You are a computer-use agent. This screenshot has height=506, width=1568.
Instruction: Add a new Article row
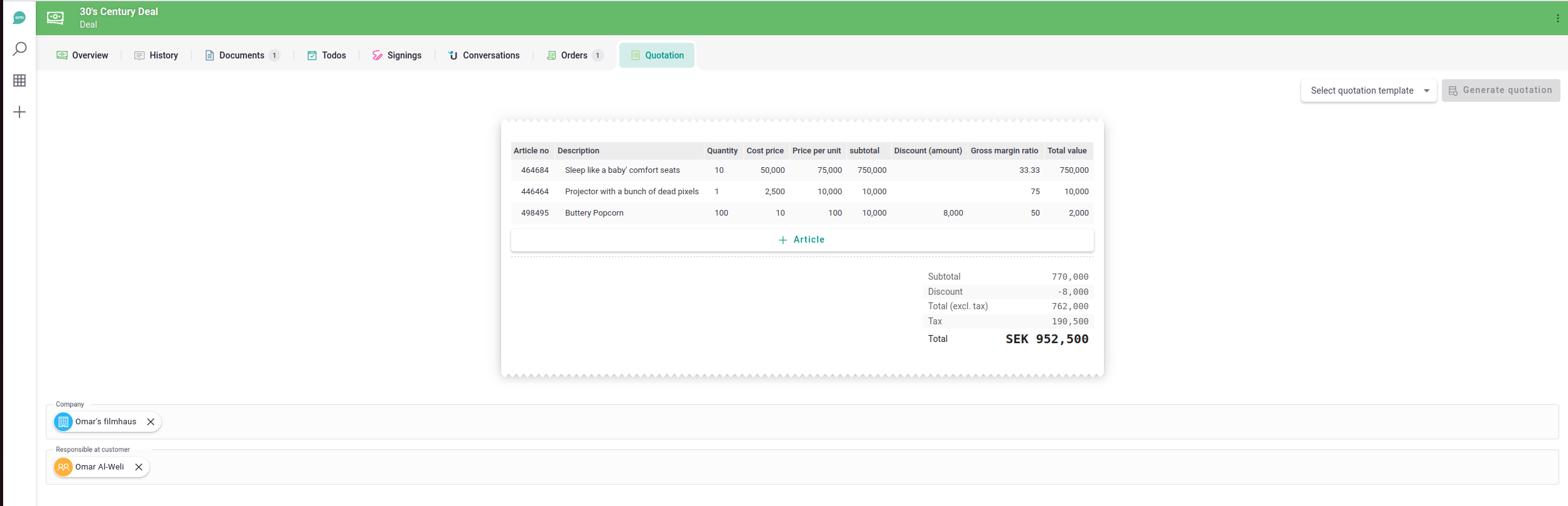[802, 239]
